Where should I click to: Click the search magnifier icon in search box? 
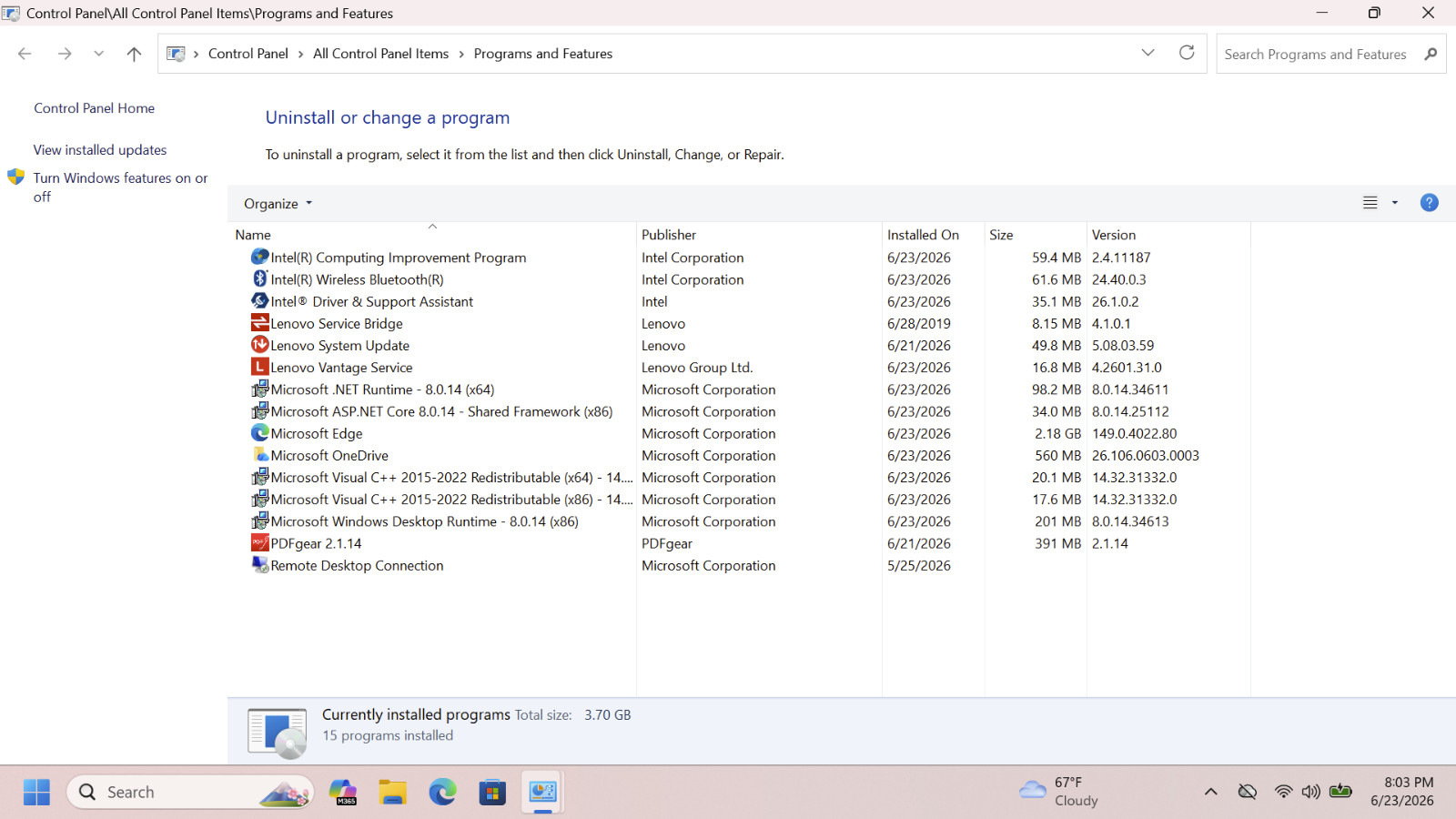(x=1431, y=54)
